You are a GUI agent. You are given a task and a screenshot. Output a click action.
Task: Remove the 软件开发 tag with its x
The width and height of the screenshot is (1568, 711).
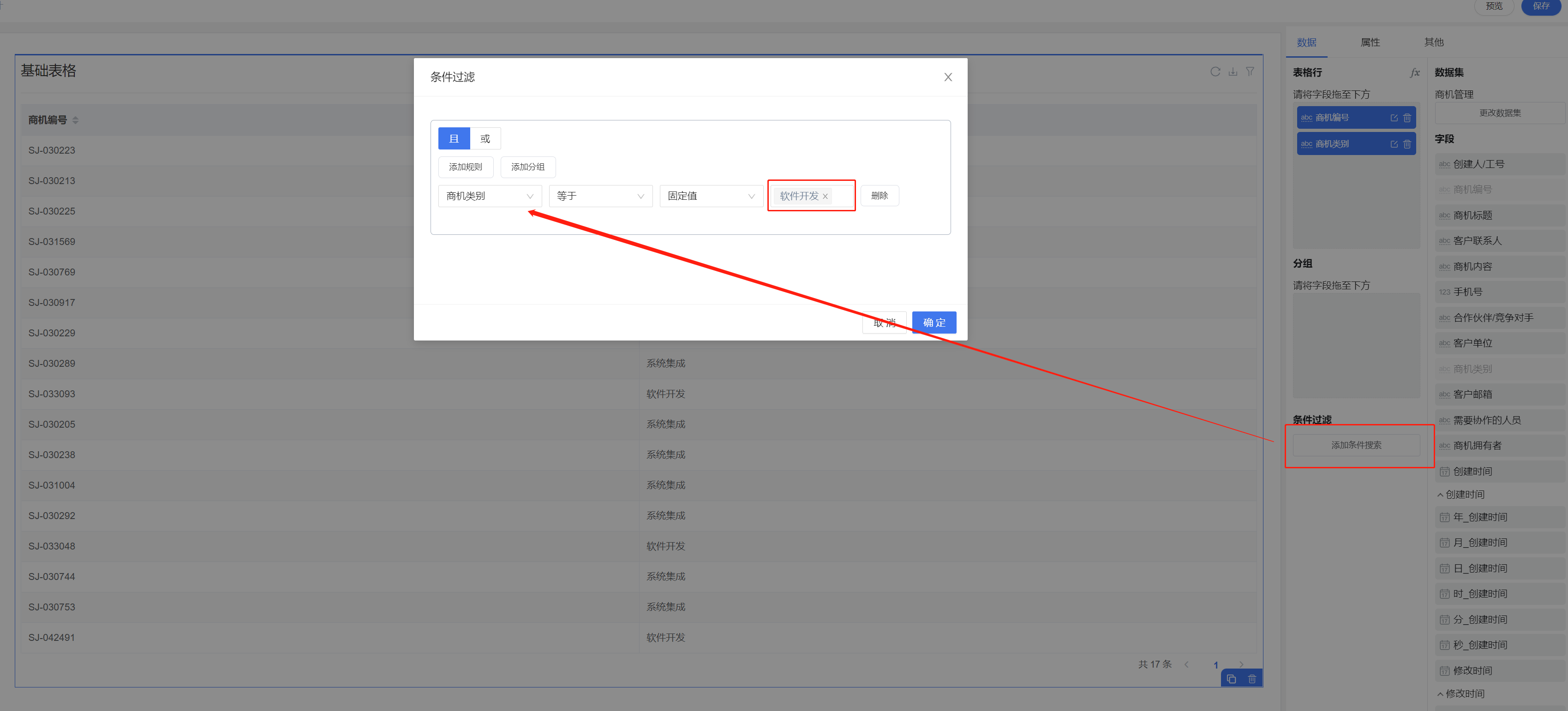825,196
